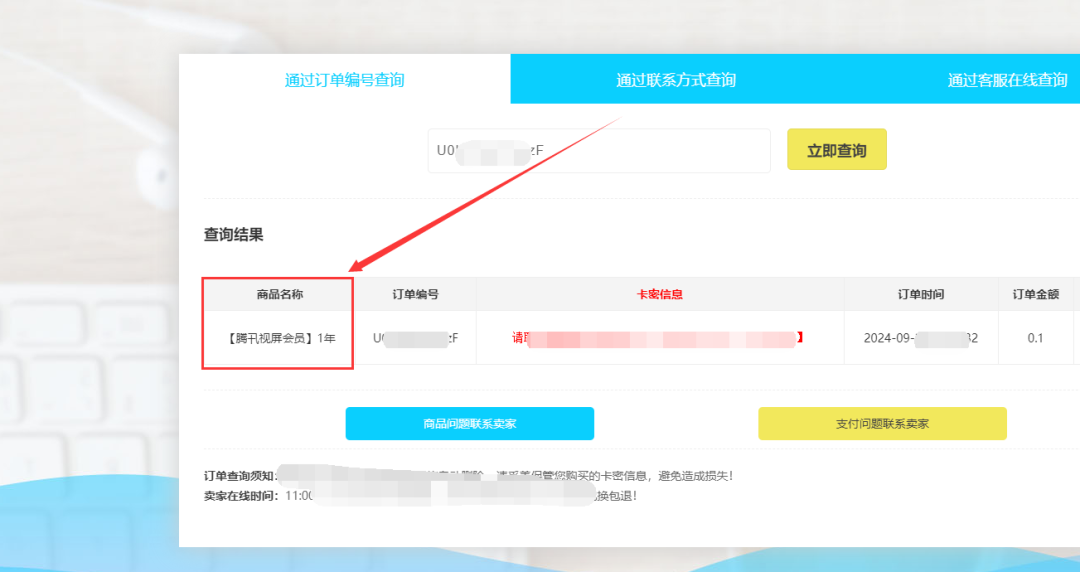Click the 立即查询 button
Image resolution: width=1080 pixels, height=572 pixels.
(837, 150)
